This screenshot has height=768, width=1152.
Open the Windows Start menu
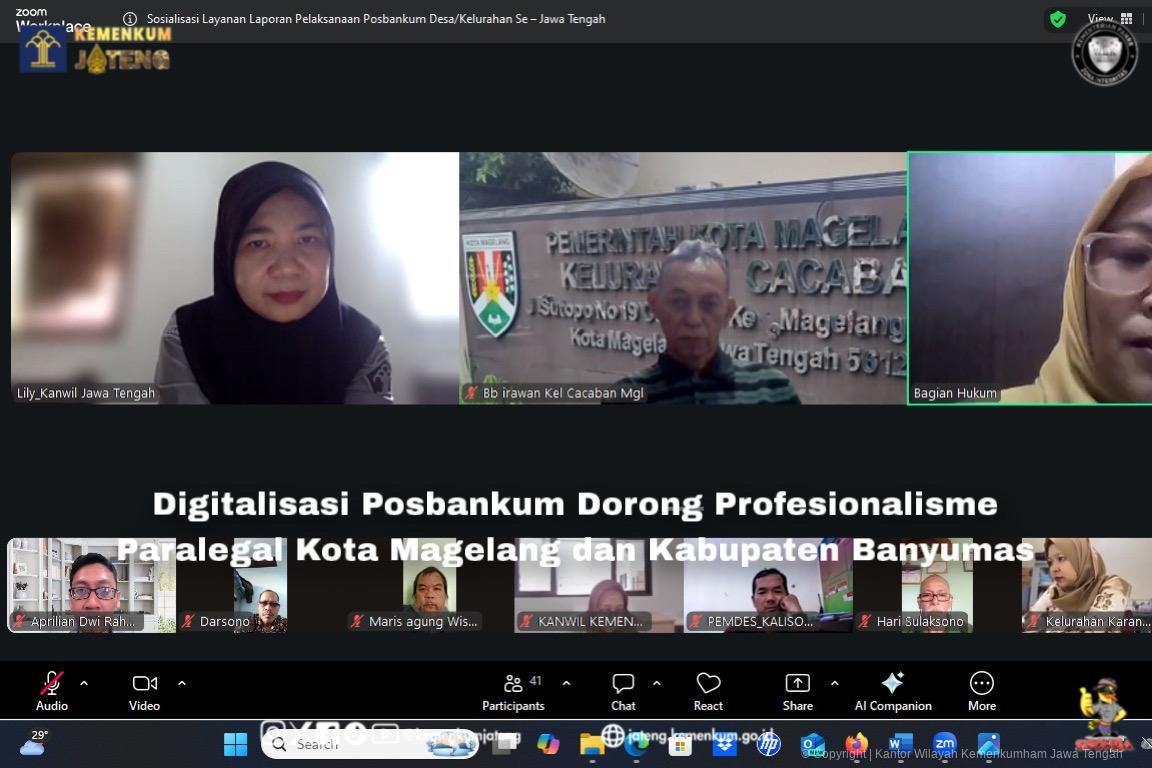(235, 744)
